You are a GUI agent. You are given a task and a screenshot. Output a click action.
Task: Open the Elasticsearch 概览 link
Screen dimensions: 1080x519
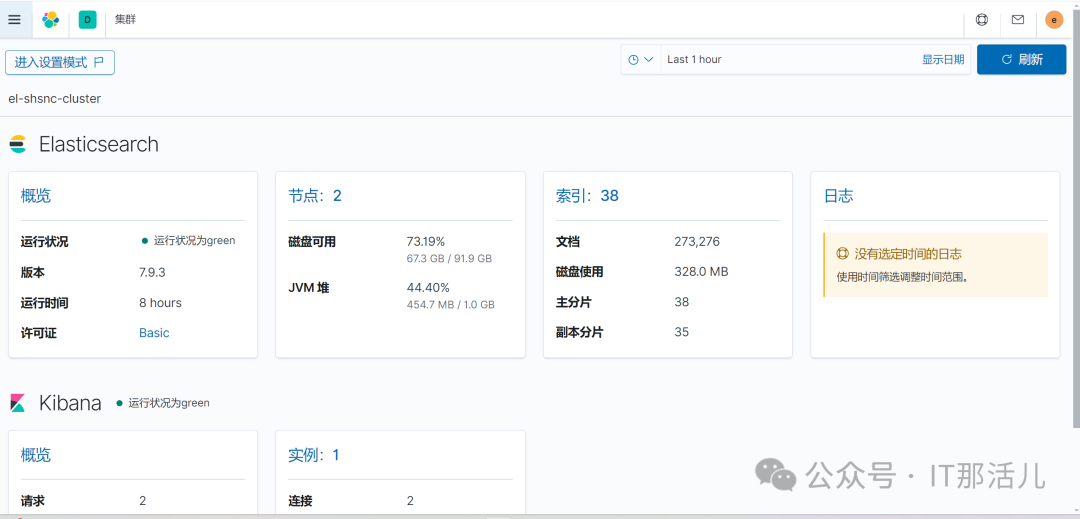click(36, 195)
